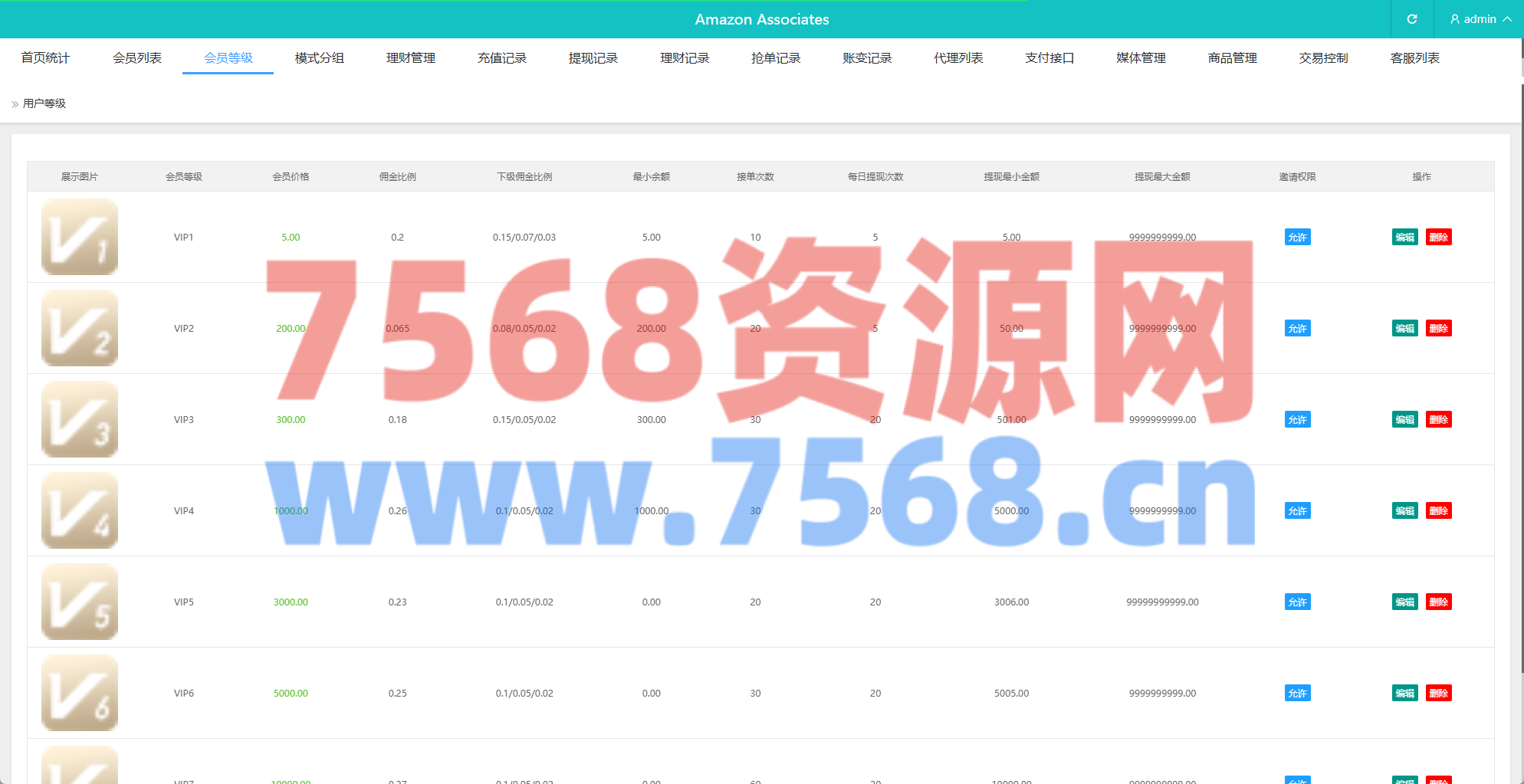Click the 用户等级 breadcrumb
1524x784 pixels.
tap(44, 103)
